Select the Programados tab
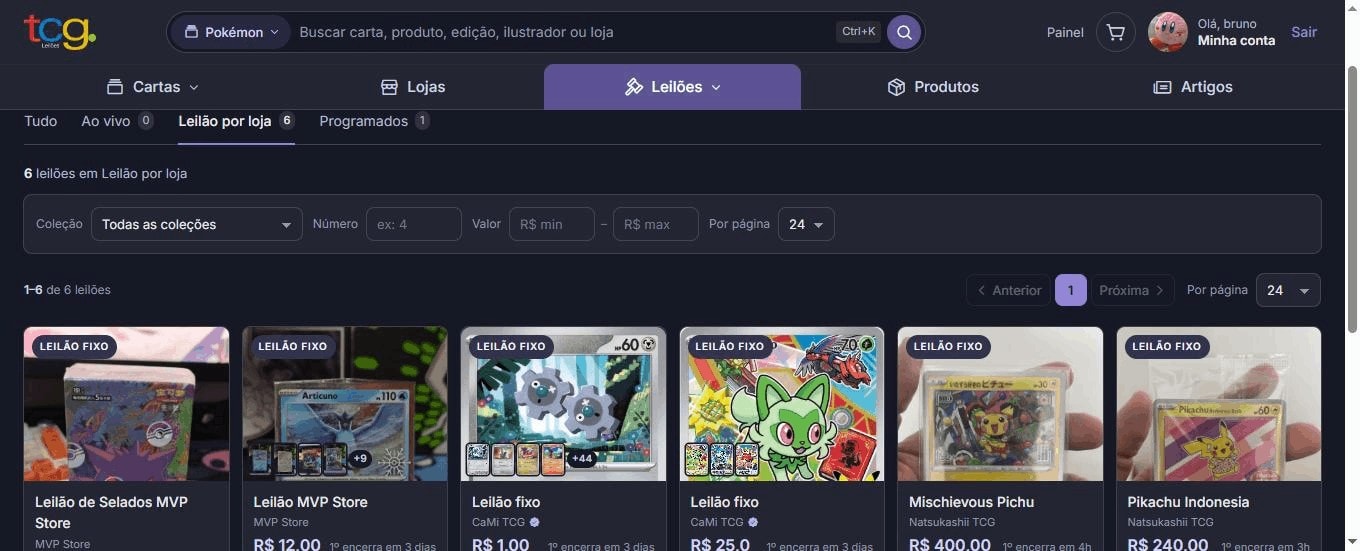The image size is (1360, 551). click(x=374, y=121)
